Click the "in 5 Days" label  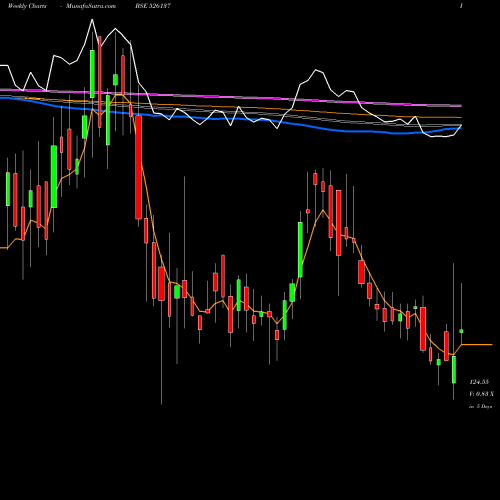[x=480, y=406]
